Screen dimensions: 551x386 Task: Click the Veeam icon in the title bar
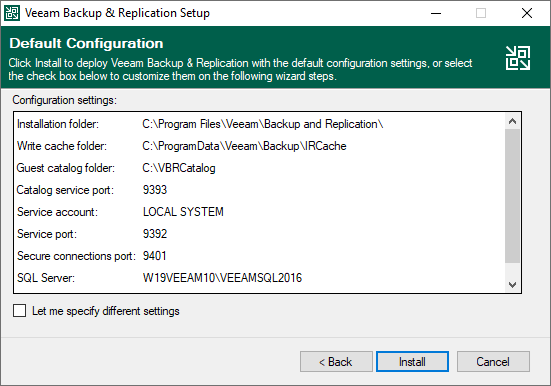[x=12, y=13]
